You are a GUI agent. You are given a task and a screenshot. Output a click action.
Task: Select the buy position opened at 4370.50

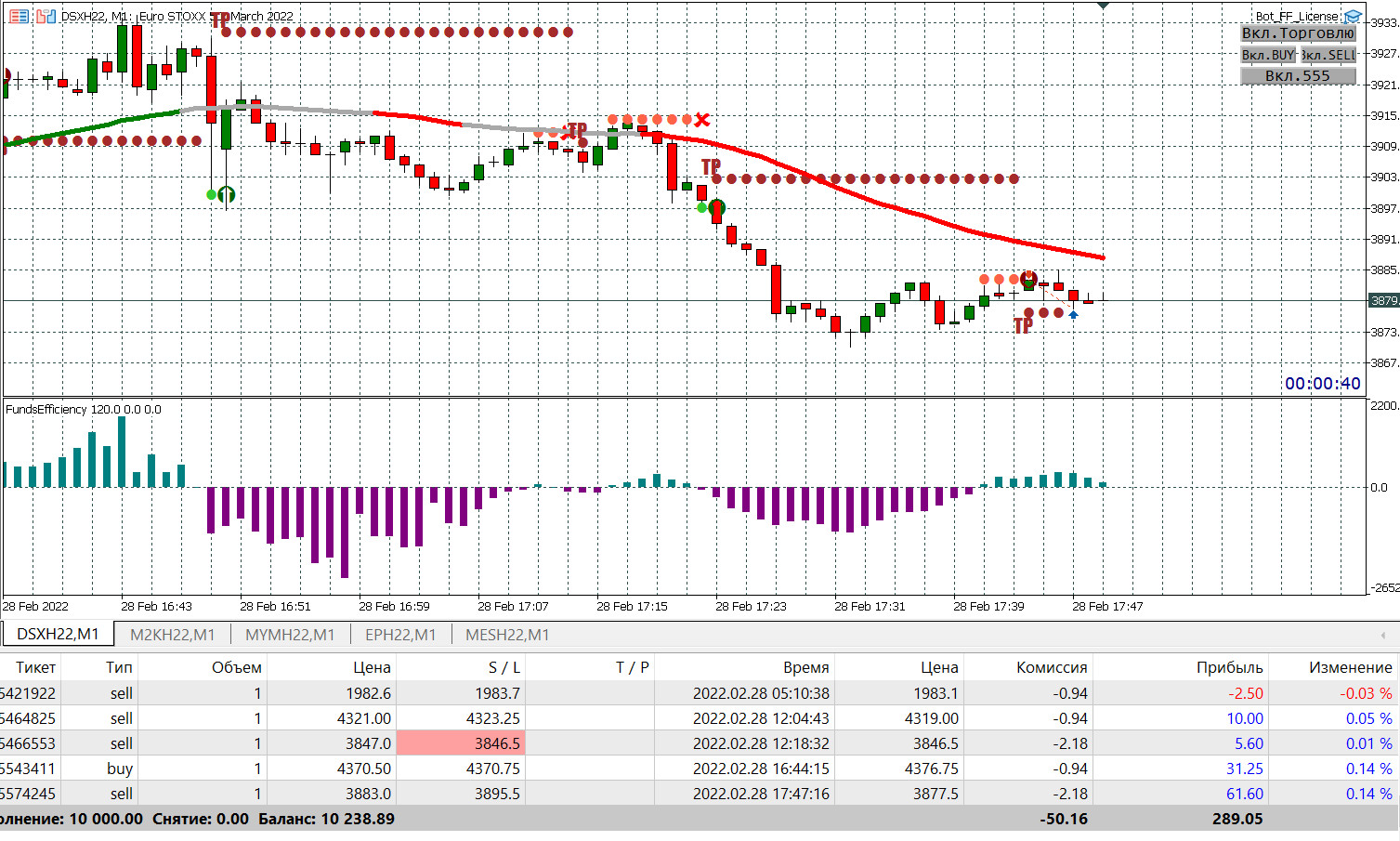(x=700, y=769)
